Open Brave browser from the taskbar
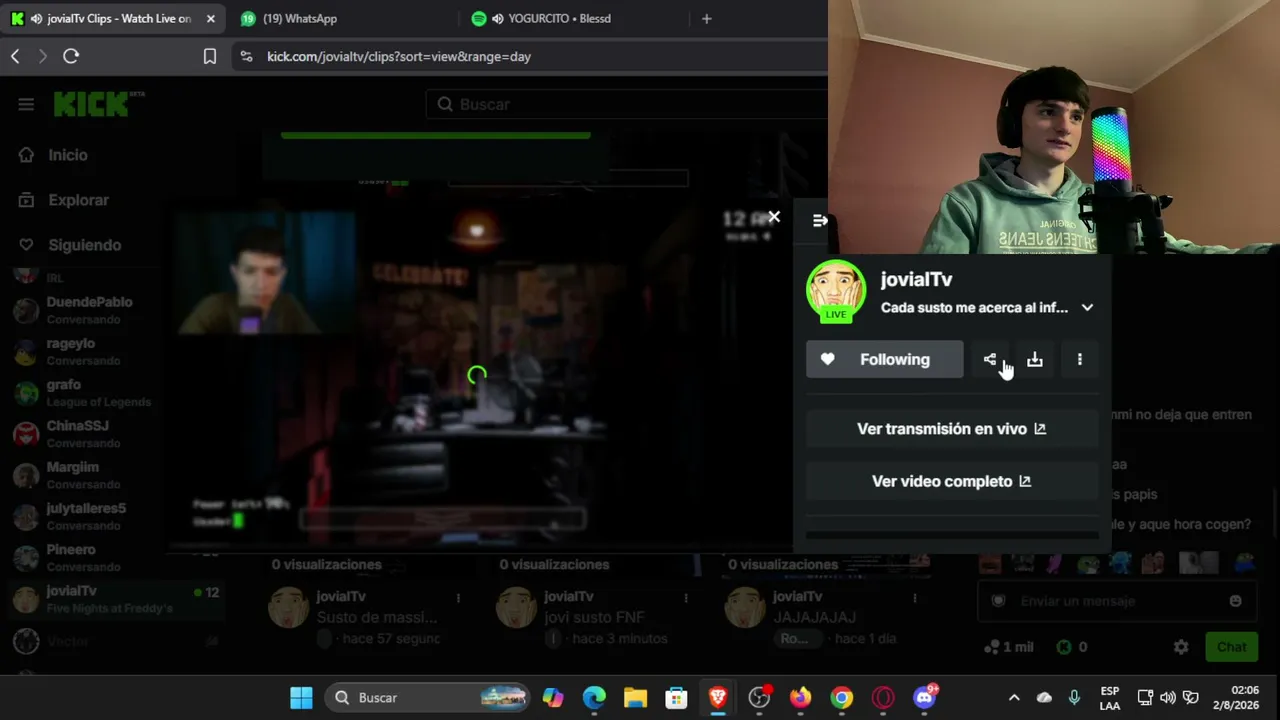This screenshot has height=720, width=1280. click(718, 698)
